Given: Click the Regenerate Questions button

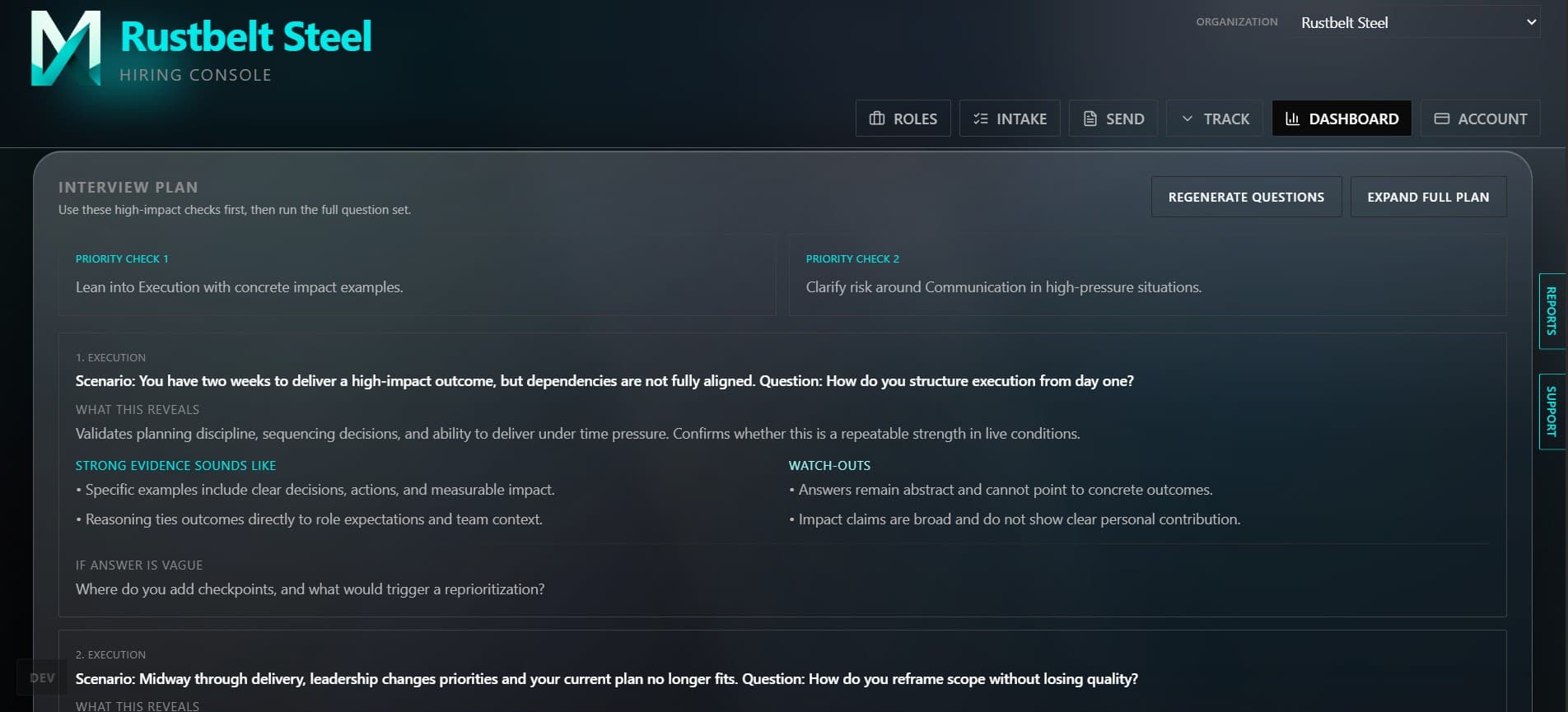Looking at the screenshot, I should (x=1246, y=197).
